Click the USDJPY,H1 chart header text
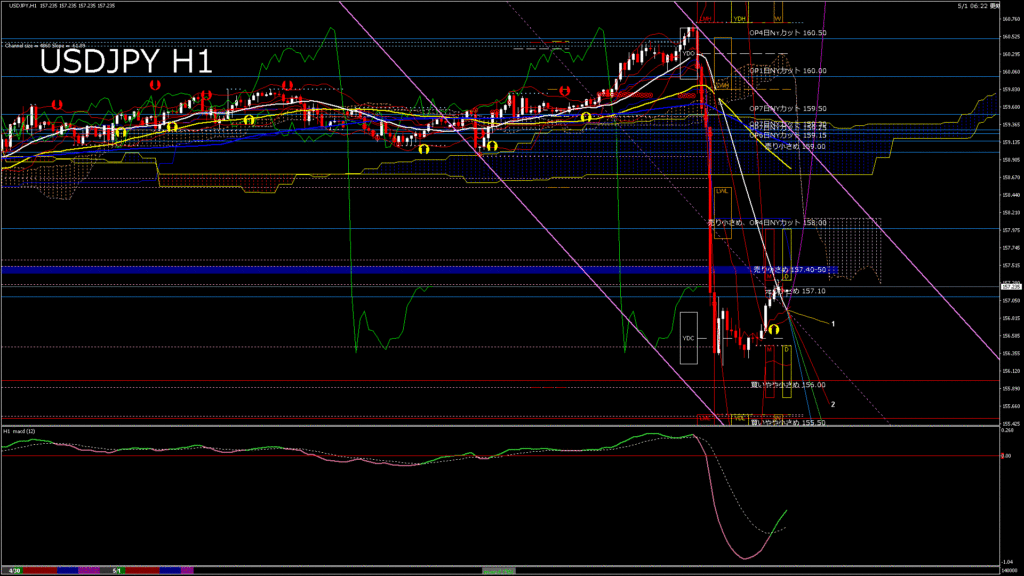Viewport: 1024px width, 576px height. (22, 5)
